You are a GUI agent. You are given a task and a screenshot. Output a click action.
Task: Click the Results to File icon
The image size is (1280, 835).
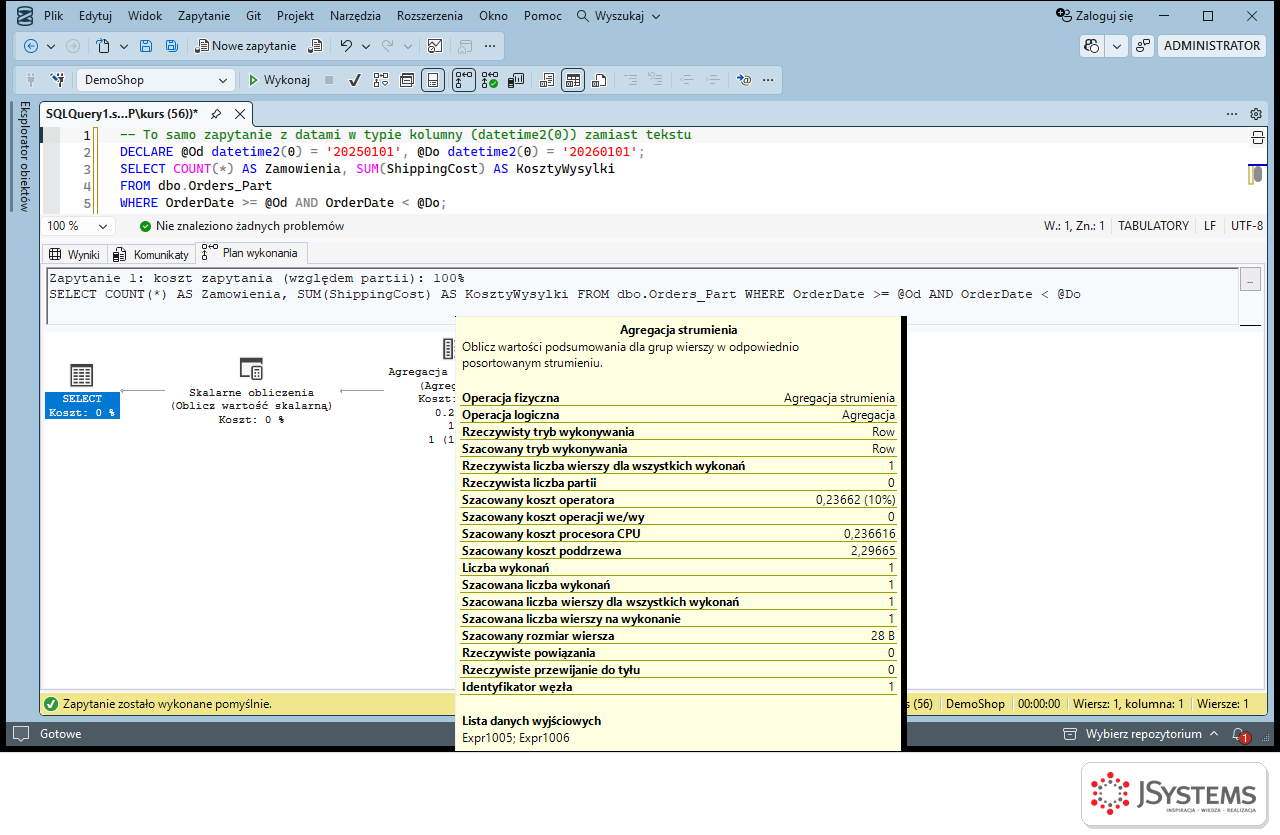point(598,80)
